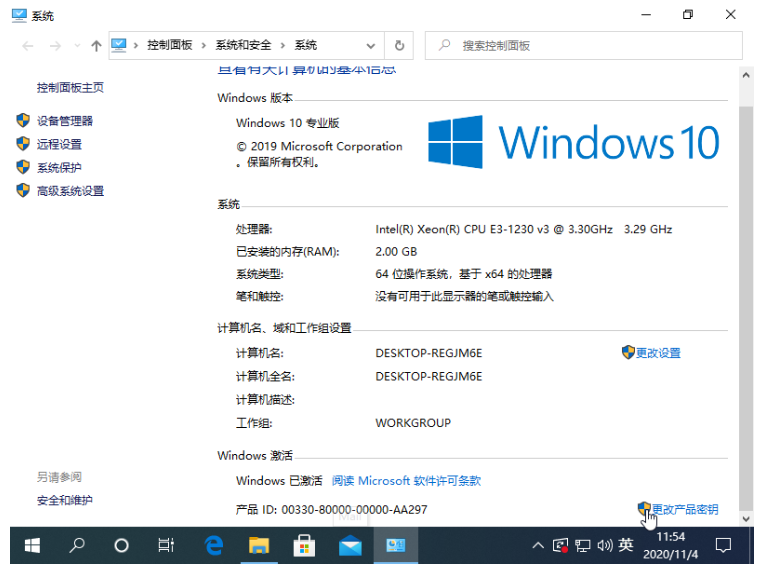Image resolution: width=757 pixels, height=565 pixels.
Task: Open 设备管理器 (Device Manager) in sidebar
Action: point(64,121)
